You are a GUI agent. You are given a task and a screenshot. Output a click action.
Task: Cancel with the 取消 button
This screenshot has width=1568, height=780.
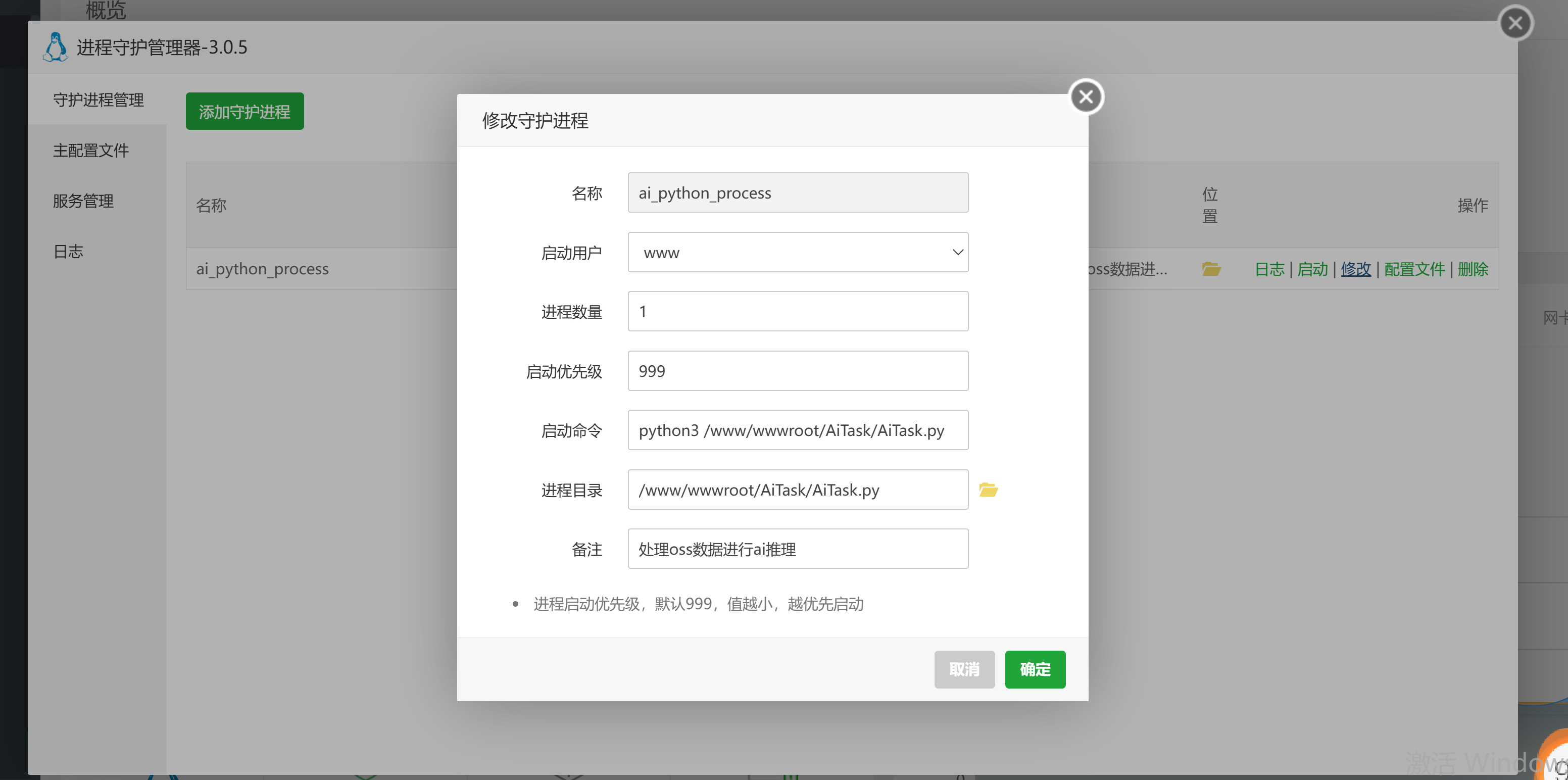coord(964,669)
